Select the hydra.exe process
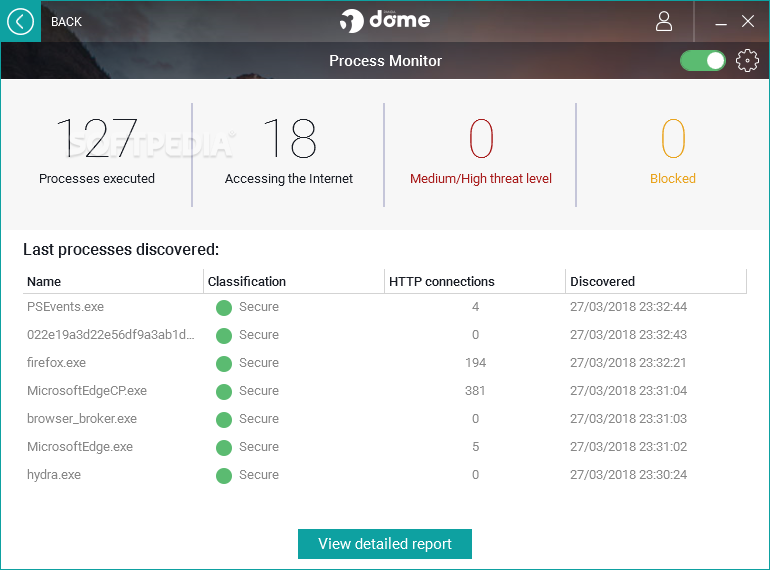770x570 pixels. pos(385,475)
